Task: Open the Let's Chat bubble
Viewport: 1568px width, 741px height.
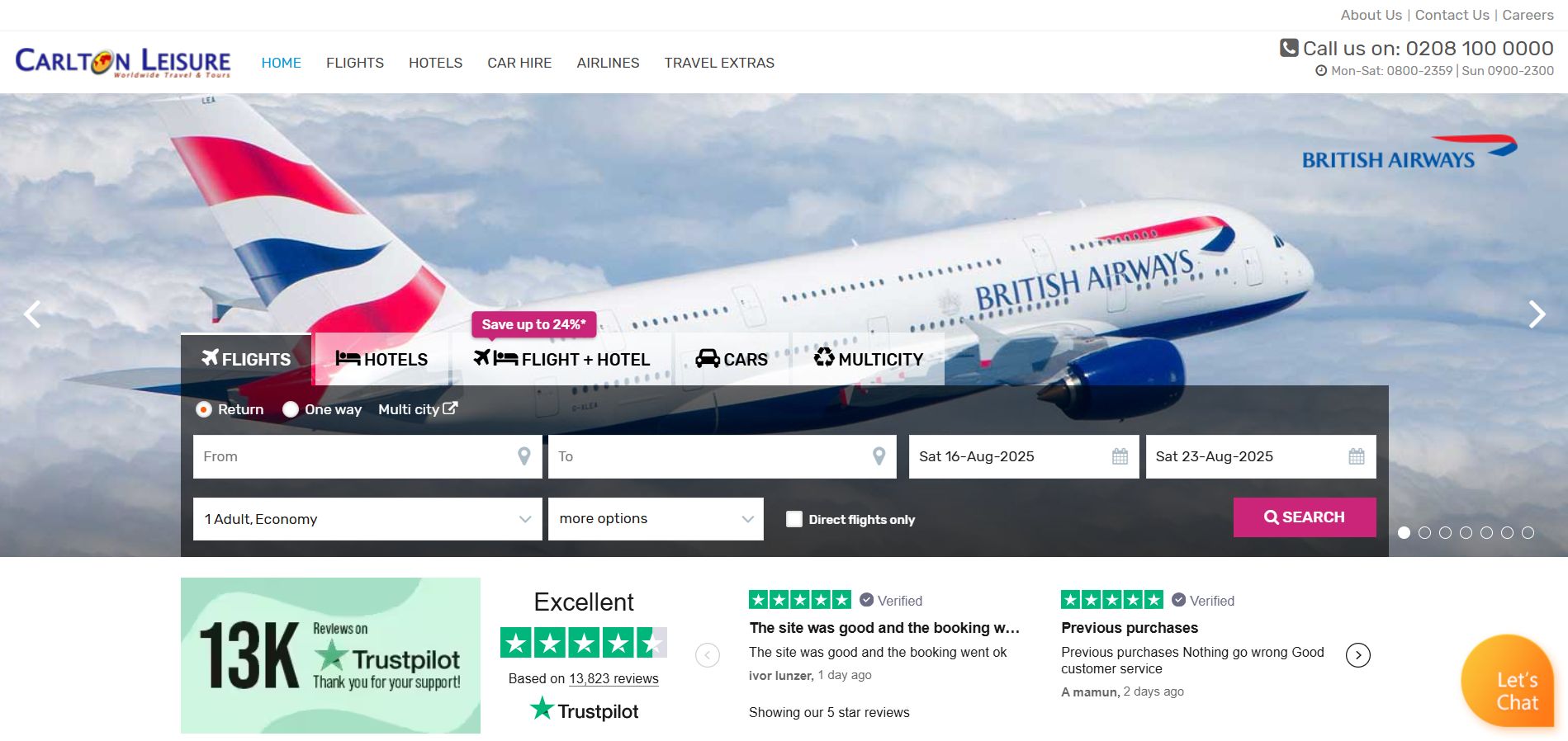Action: (x=1508, y=681)
